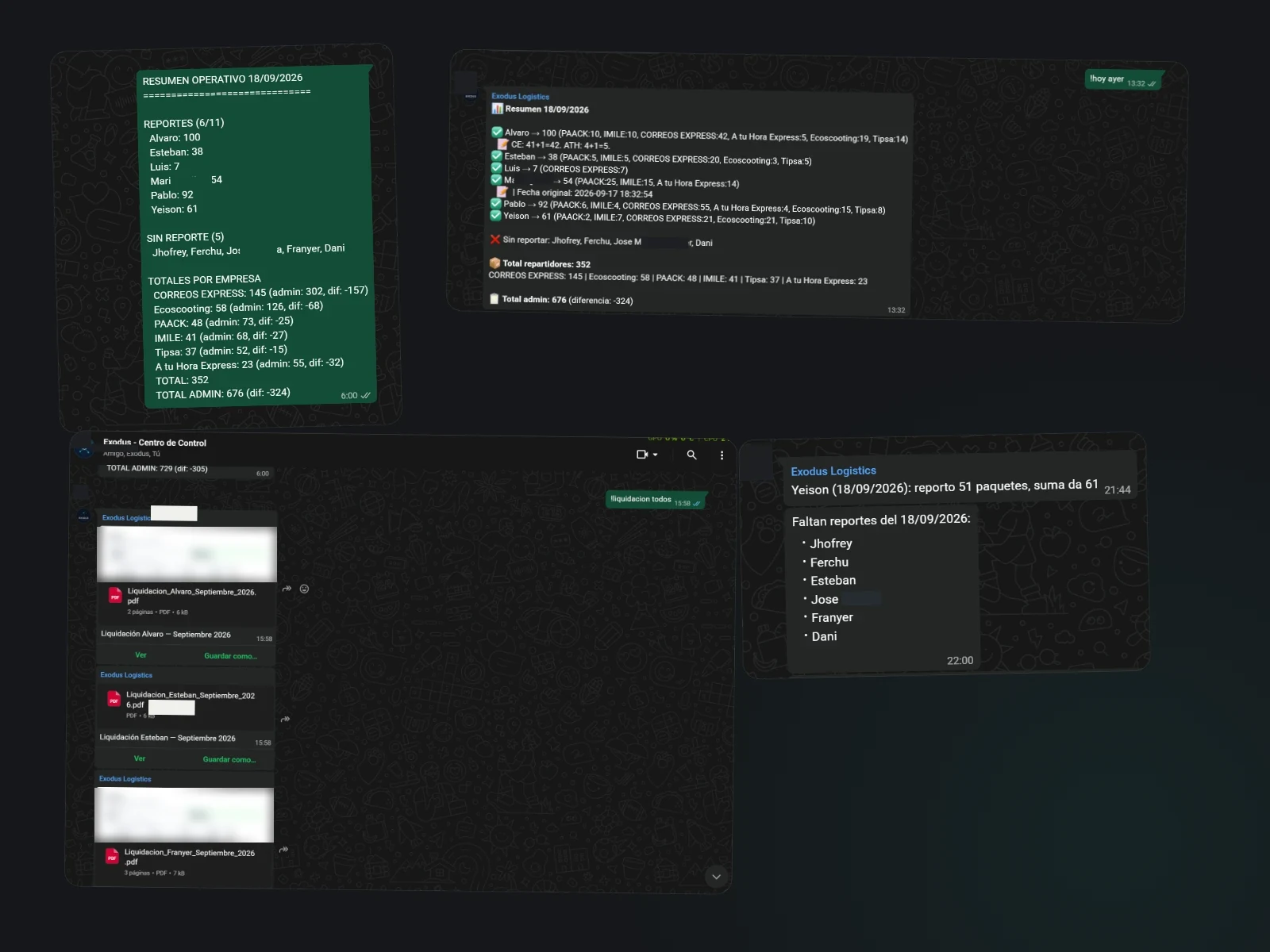
Task: Click sender Exodus Logistics above Franyer PDF
Action: 125,779
